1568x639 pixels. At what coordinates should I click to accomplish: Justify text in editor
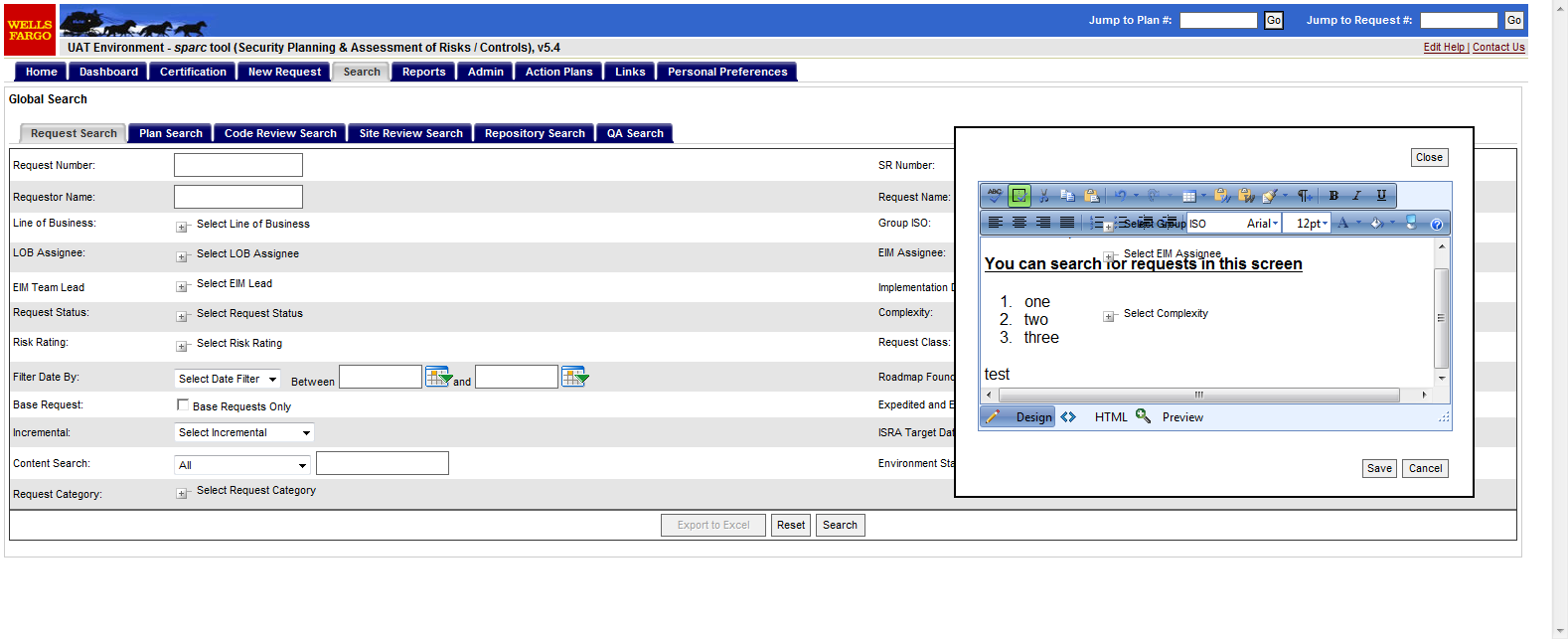(1067, 223)
